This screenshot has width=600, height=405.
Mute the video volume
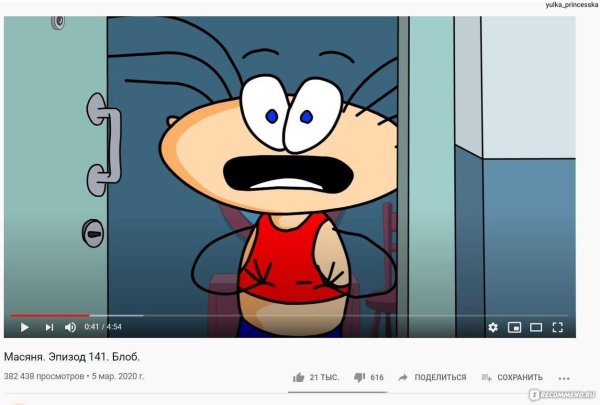tap(70, 327)
